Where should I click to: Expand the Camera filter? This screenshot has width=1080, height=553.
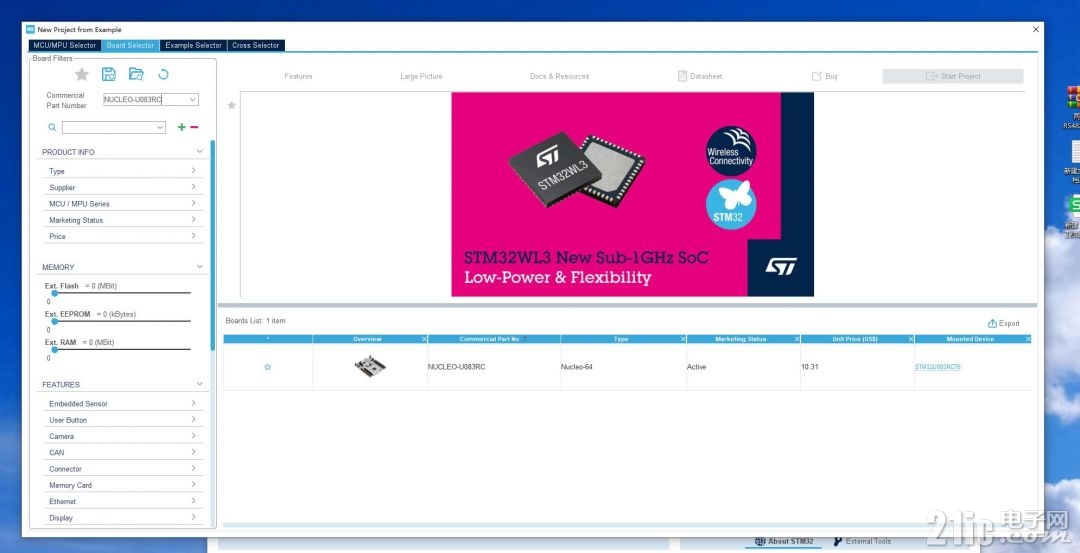click(123, 437)
